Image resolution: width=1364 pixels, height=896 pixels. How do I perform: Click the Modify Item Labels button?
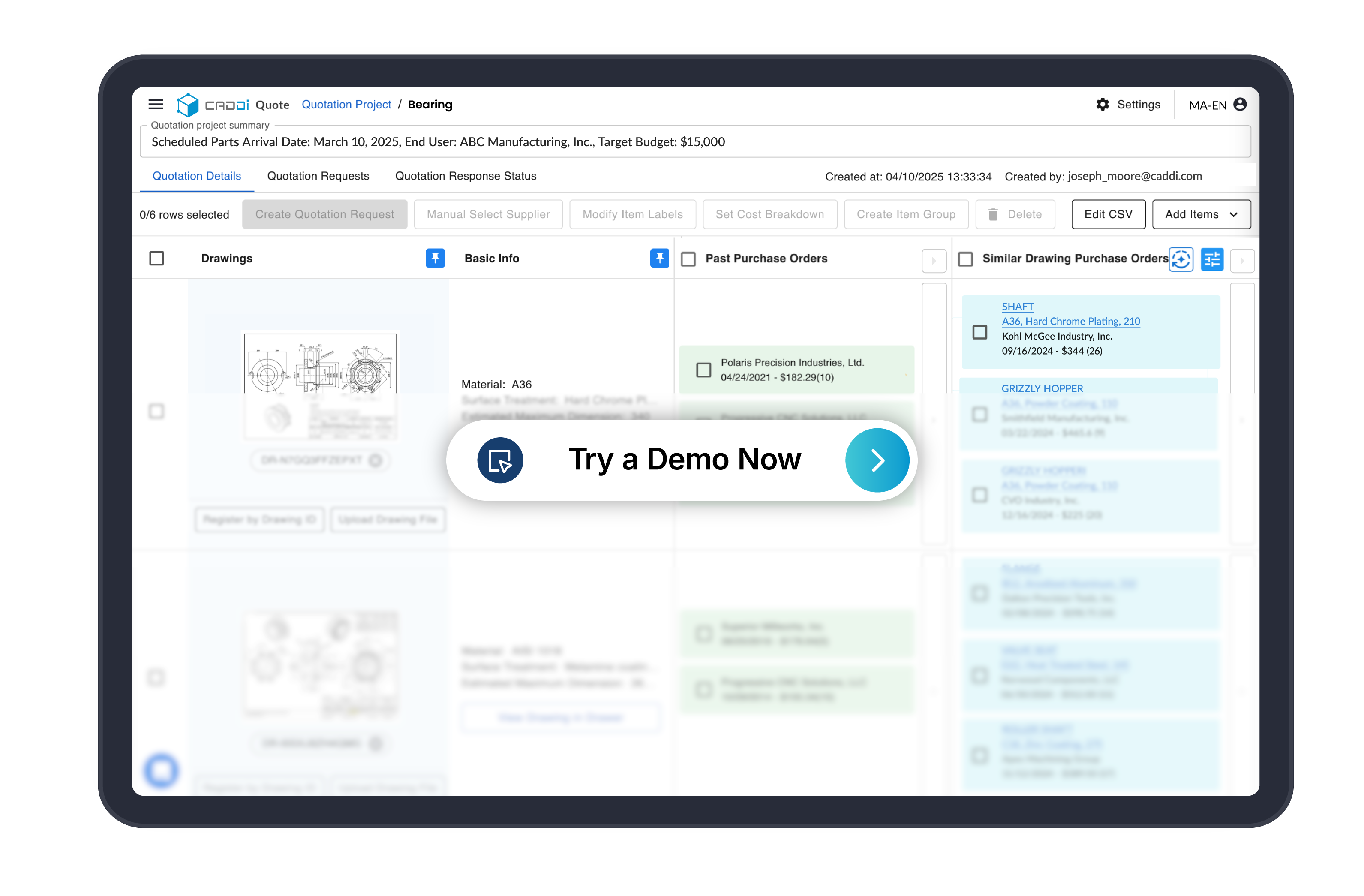[633, 214]
